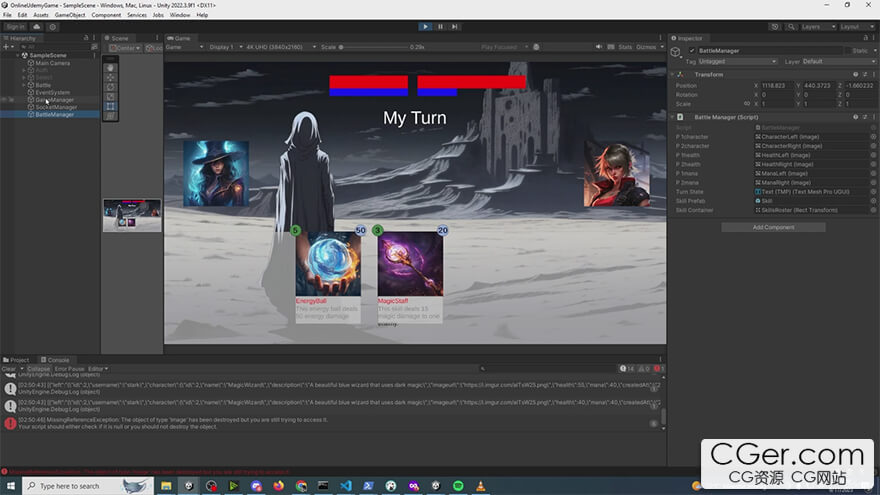
Task: Toggle console warning count filter
Action: click(643, 369)
